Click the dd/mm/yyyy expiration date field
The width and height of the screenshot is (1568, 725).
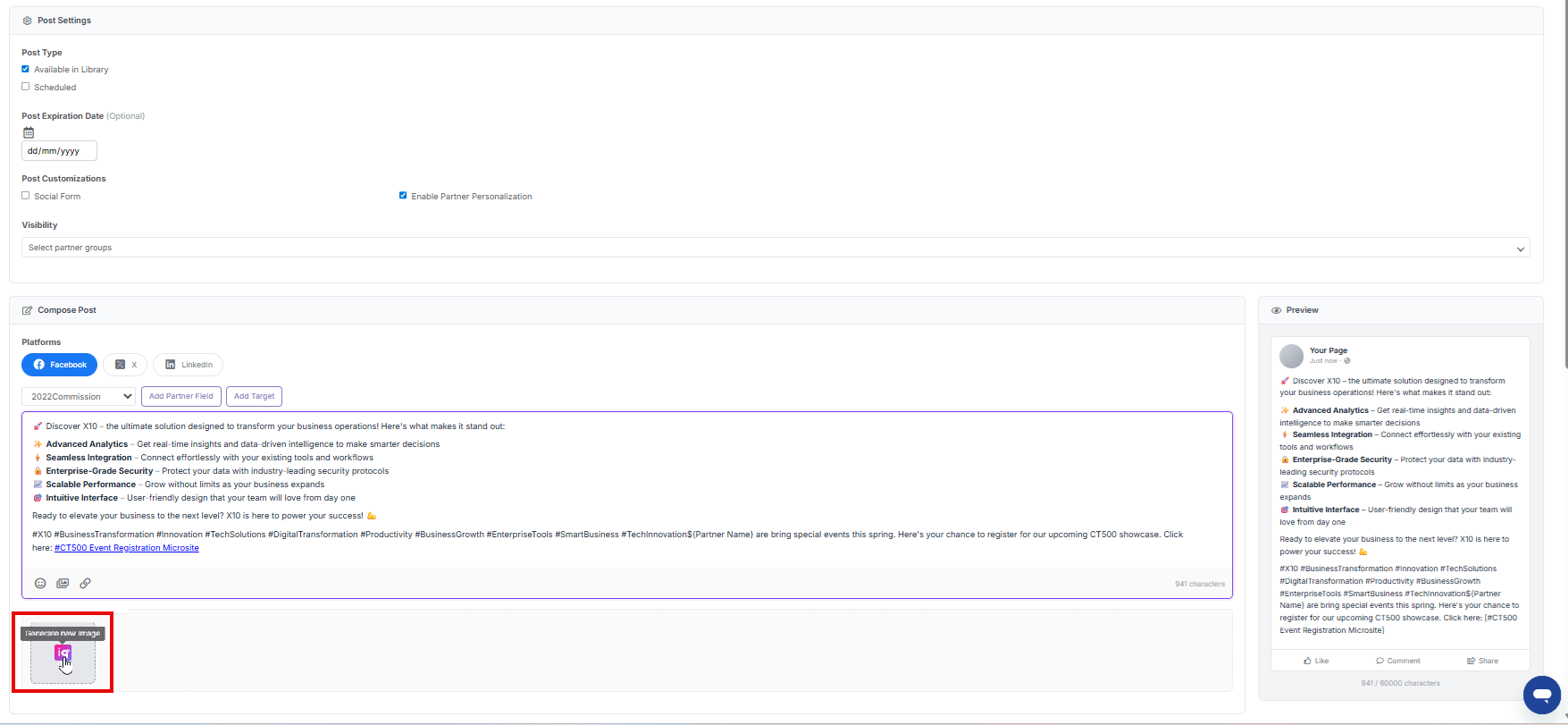coord(59,151)
